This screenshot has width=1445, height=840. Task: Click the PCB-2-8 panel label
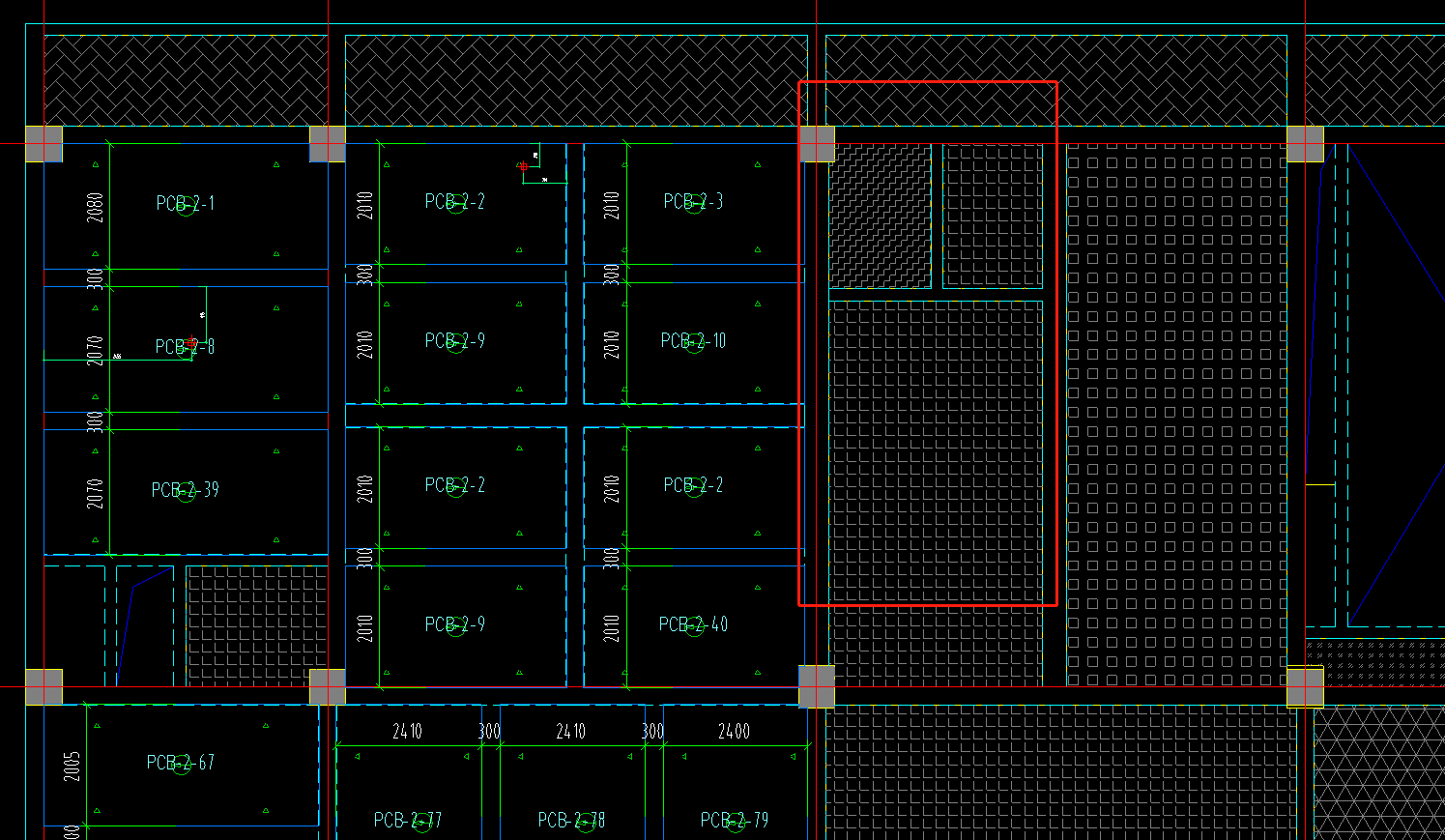186,346
